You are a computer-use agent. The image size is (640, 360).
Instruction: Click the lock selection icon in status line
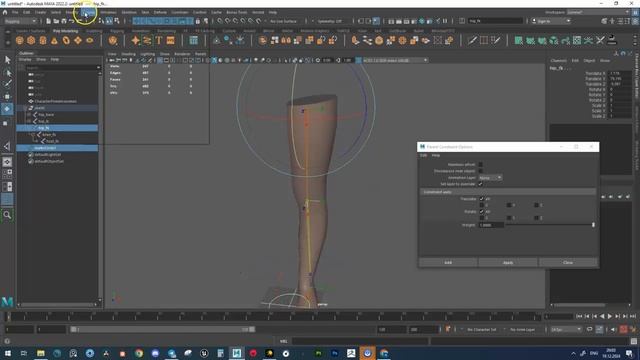click(x=198, y=21)
